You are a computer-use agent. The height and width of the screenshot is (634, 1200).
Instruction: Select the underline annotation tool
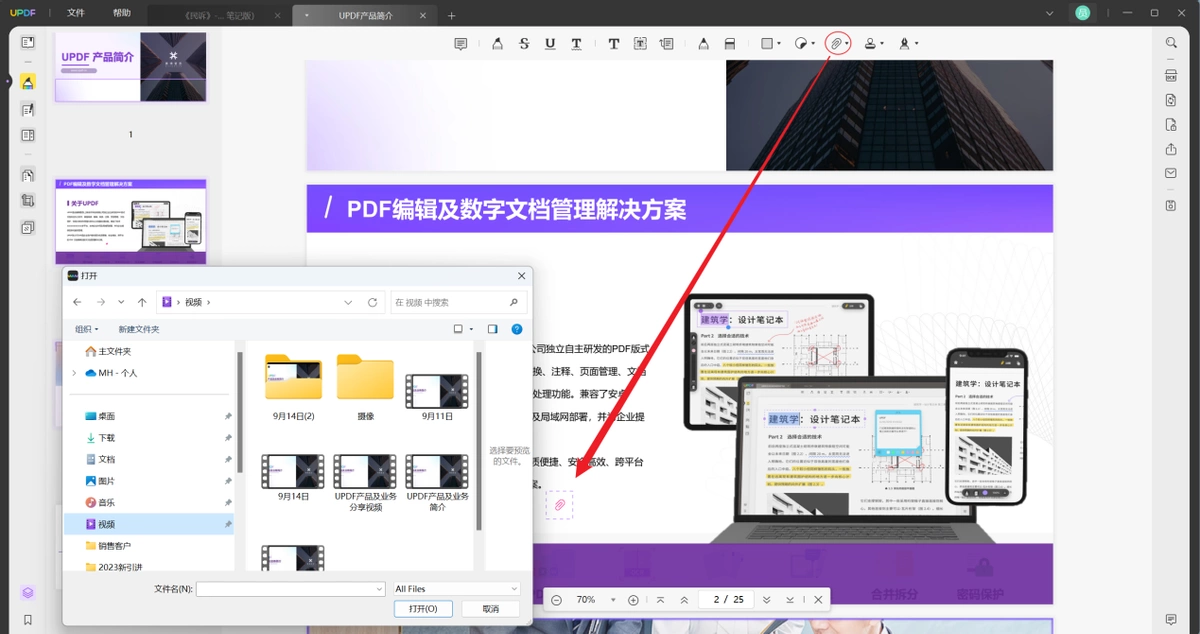point(550,44)
